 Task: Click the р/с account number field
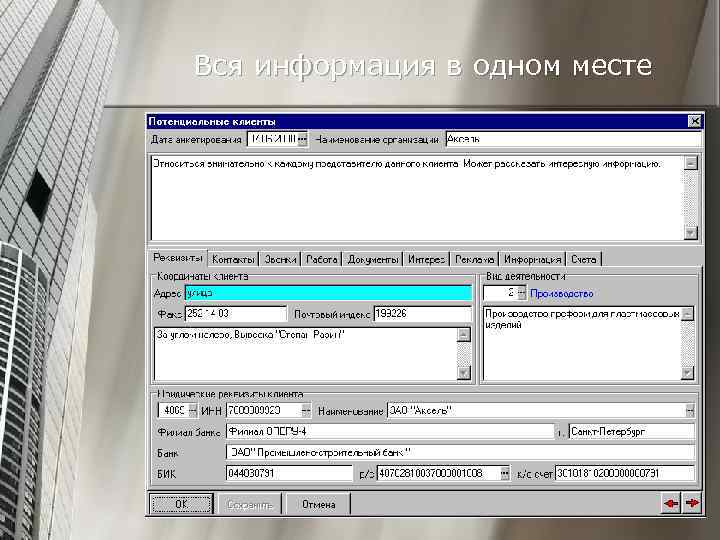pyautogui.click(x=438, y=473)
